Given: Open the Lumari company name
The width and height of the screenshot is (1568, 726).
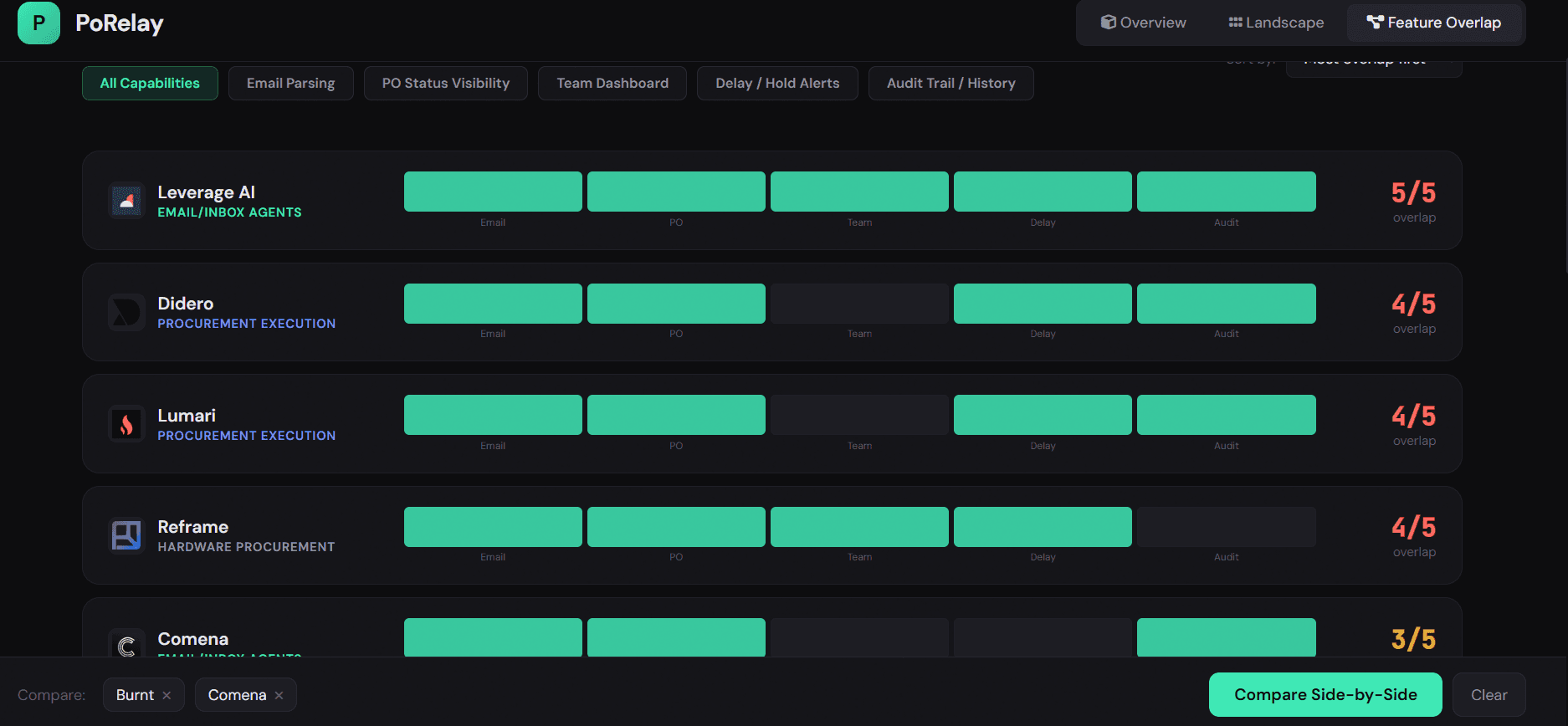Looking at the screenshot, I should point(187,415).
